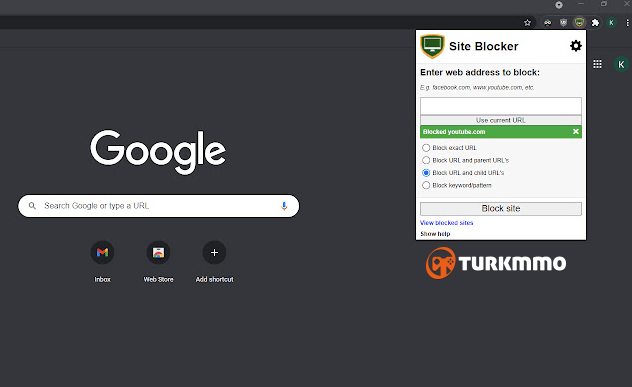Screen dimensions: 632x387
Task: Open Chrome three-dot menu
Action: (x=627, y=23)
